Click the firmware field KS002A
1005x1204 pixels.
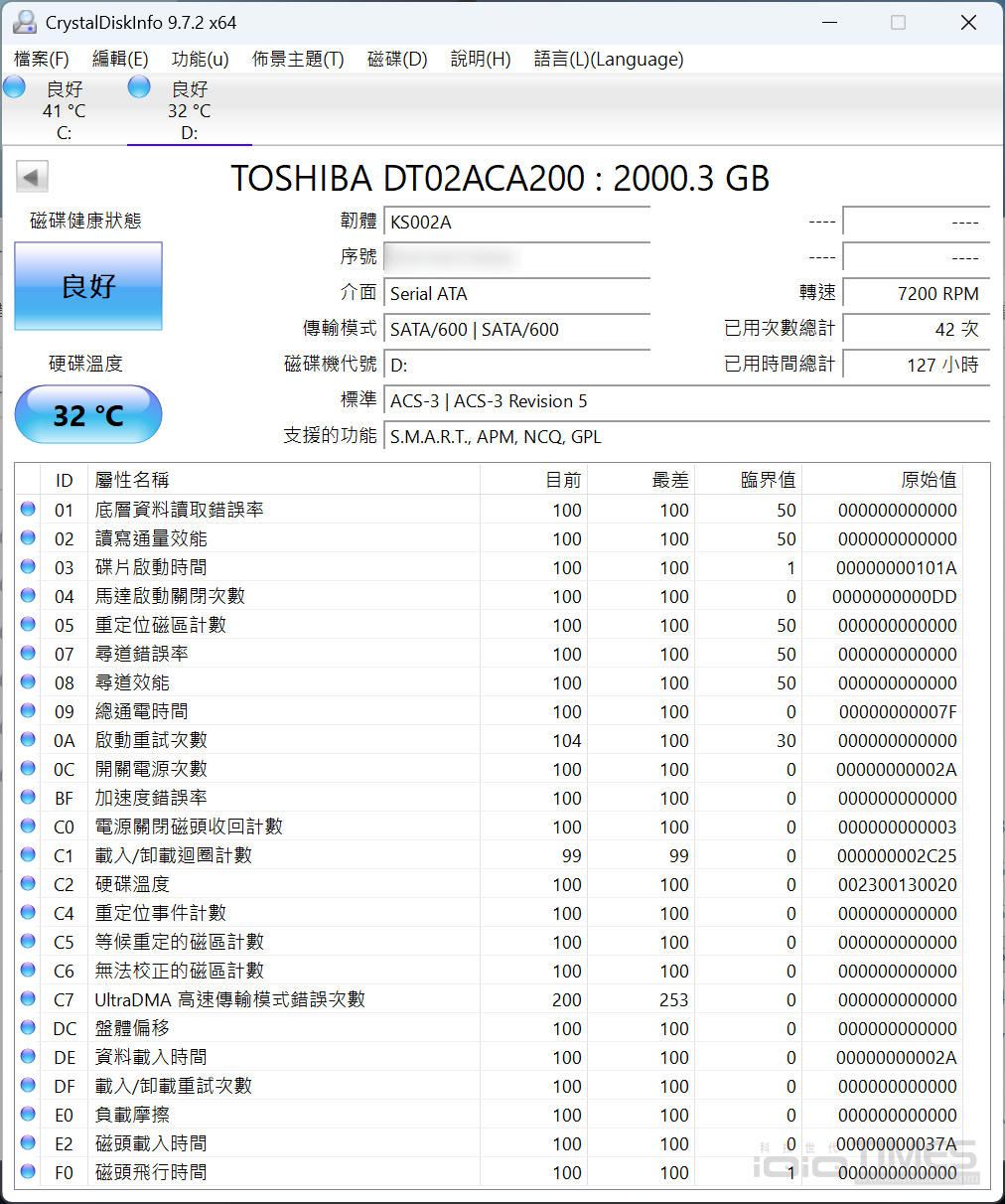coord(516,223)
